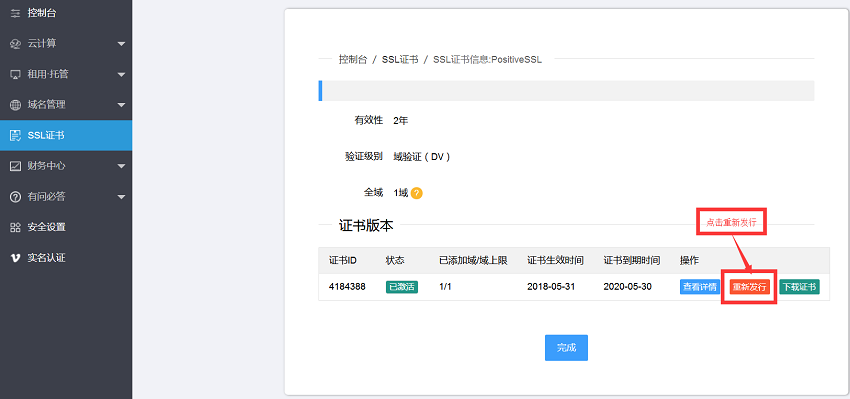Click the 已添加域/域上限 column header
Image resolution: width=850 pixels, height=399 pixels.
473,261
